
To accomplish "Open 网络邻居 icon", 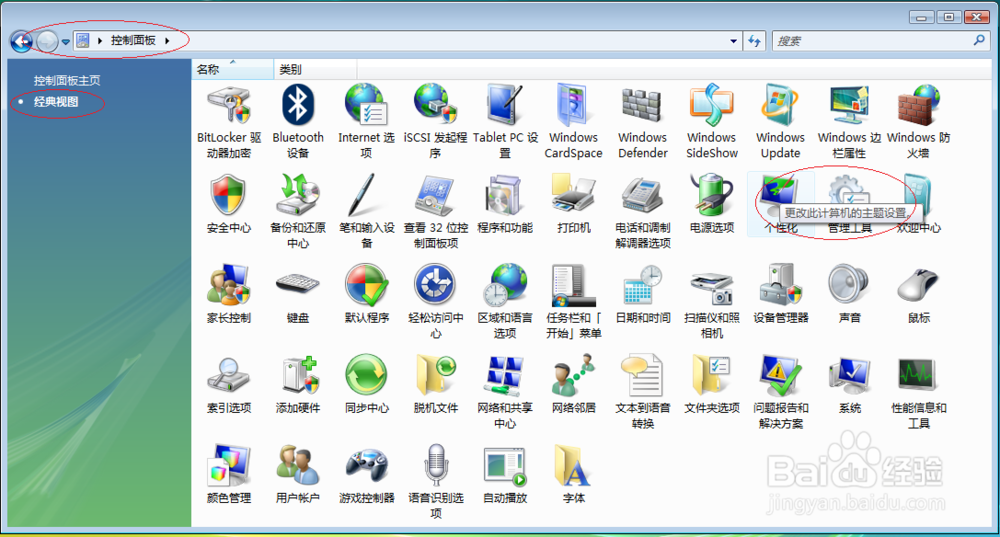I will [573, 375].
